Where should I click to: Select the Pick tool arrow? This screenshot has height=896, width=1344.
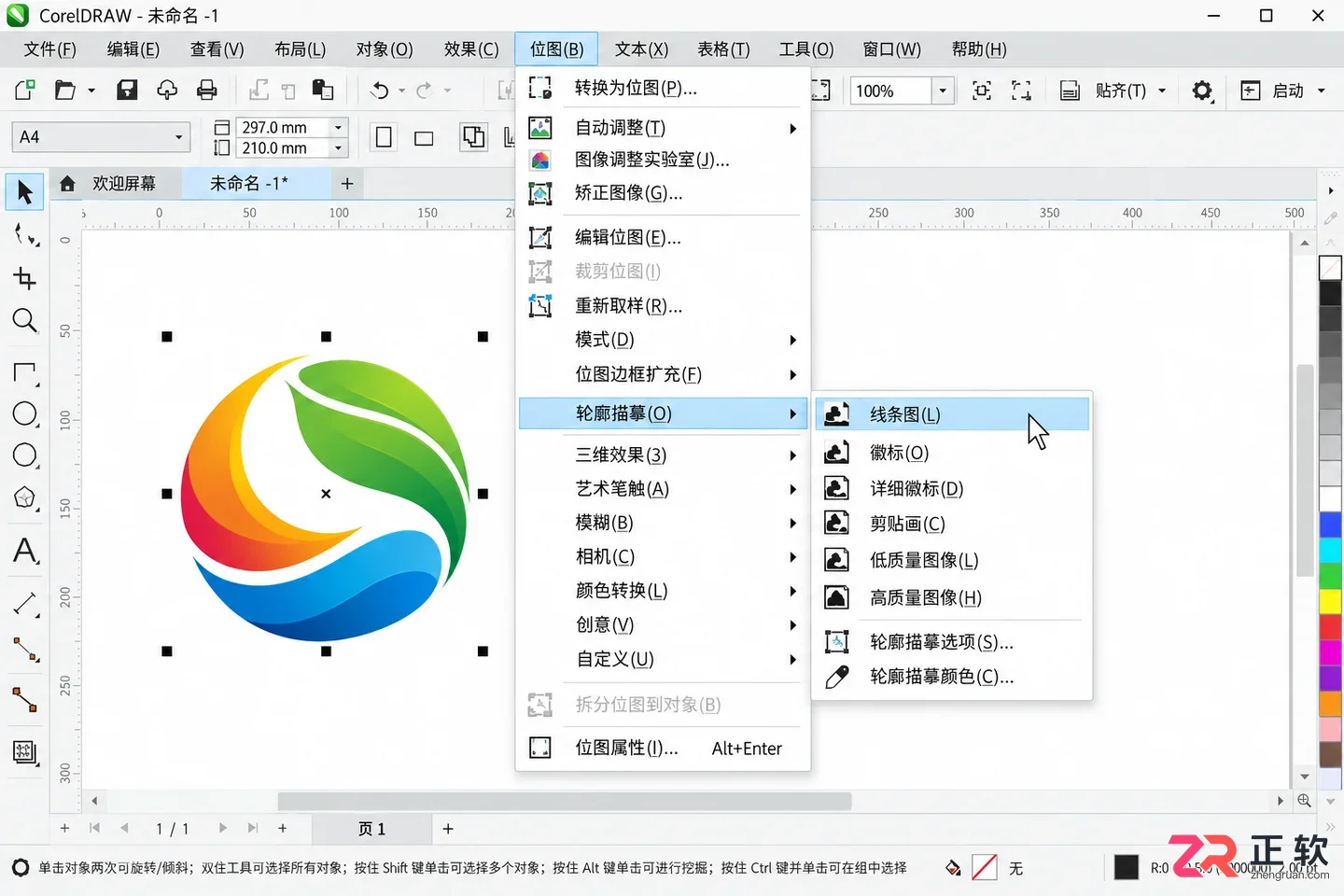click(x=24, y=192)
